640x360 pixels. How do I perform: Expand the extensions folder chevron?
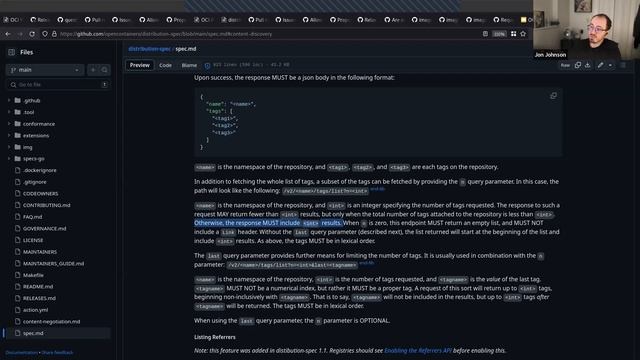(9, 136)
